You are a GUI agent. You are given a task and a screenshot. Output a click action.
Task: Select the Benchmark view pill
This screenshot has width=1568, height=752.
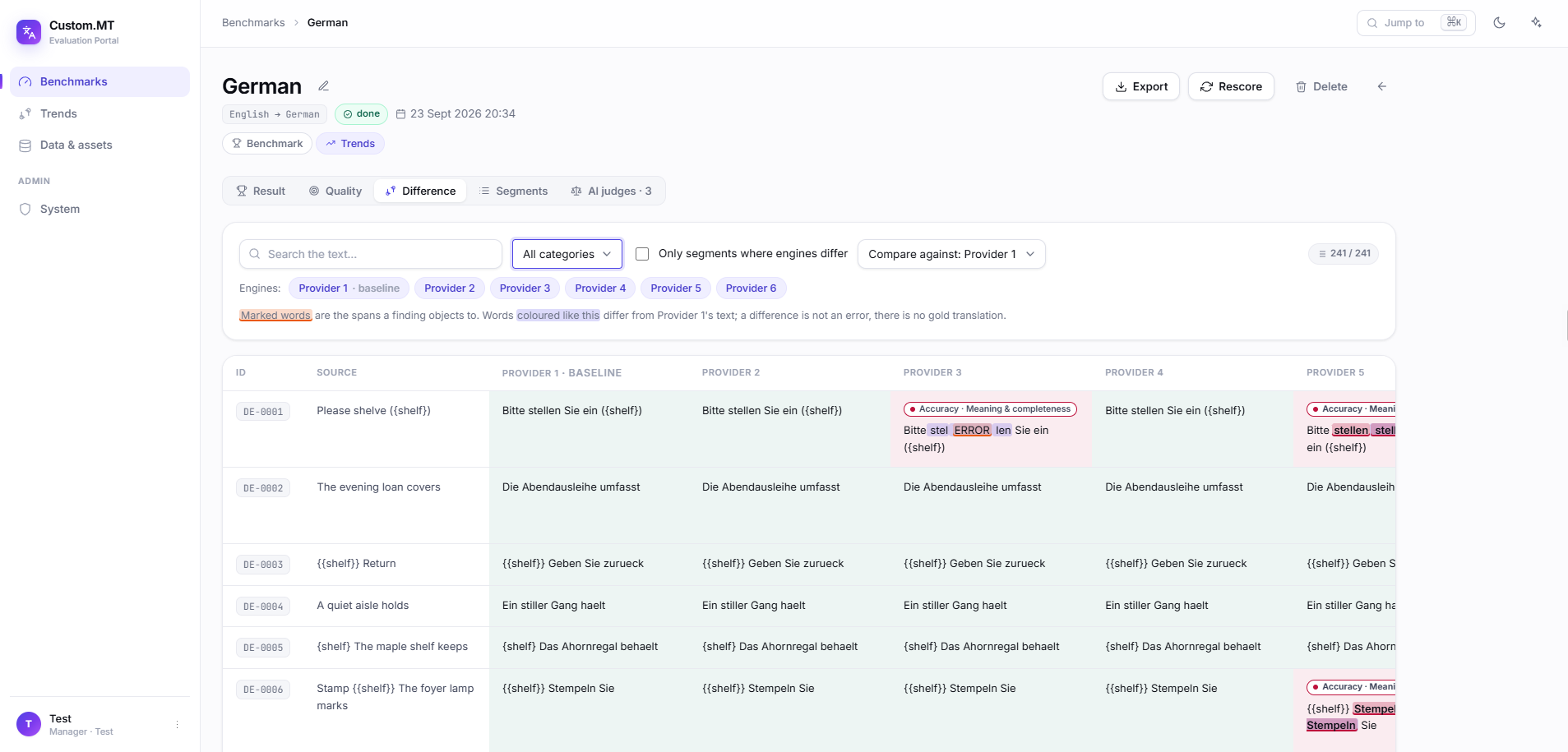pyautogui.click(x=267, y=144)
